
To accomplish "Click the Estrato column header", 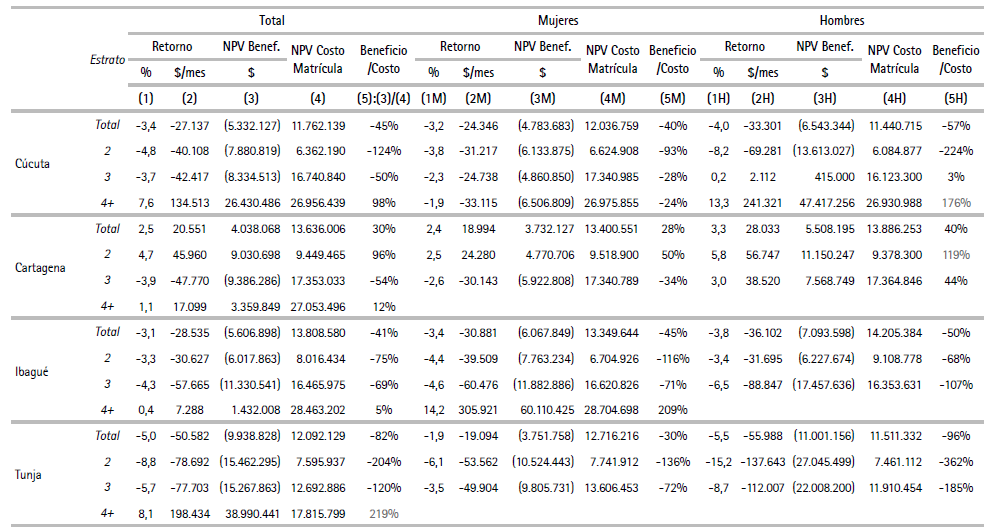I will click(x=107, y=59).
